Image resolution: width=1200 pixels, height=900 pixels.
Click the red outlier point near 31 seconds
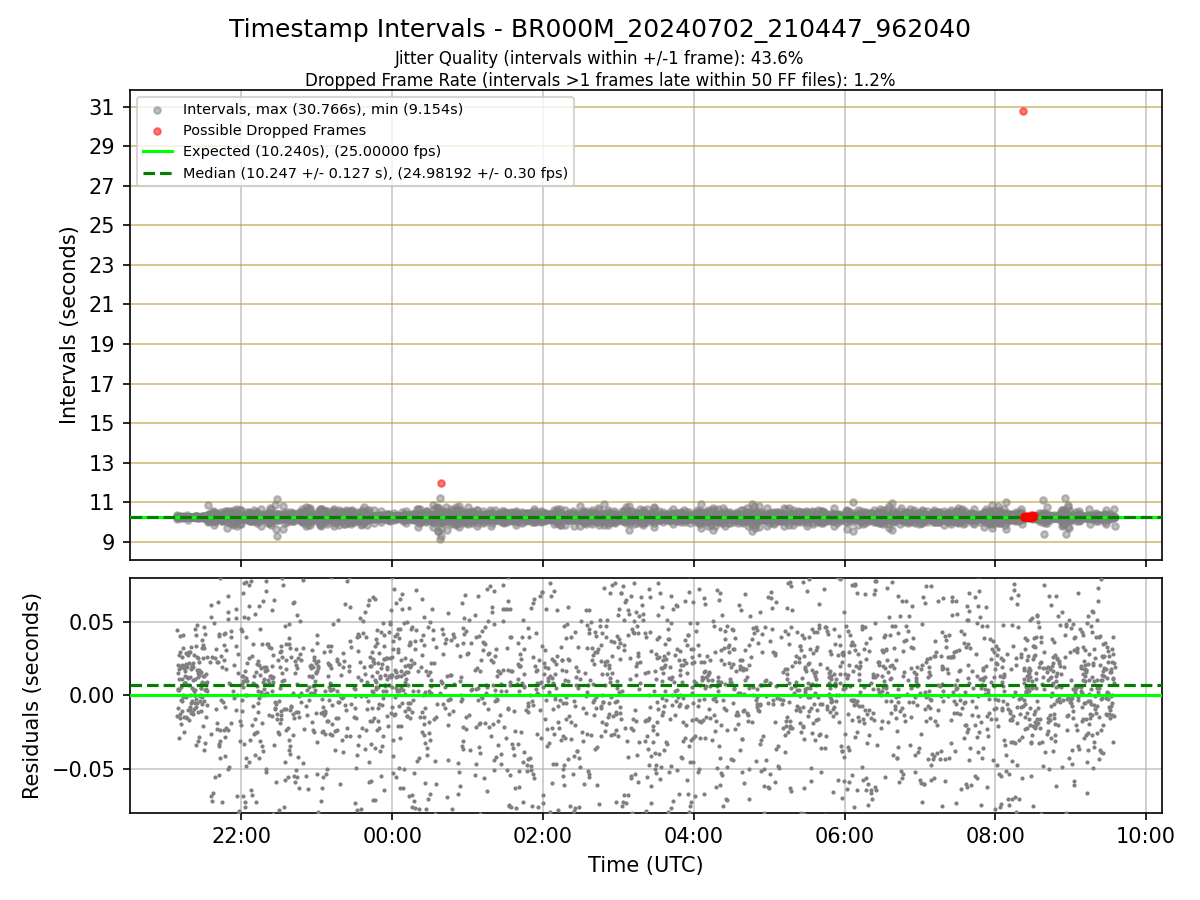tap(1023, 111)
